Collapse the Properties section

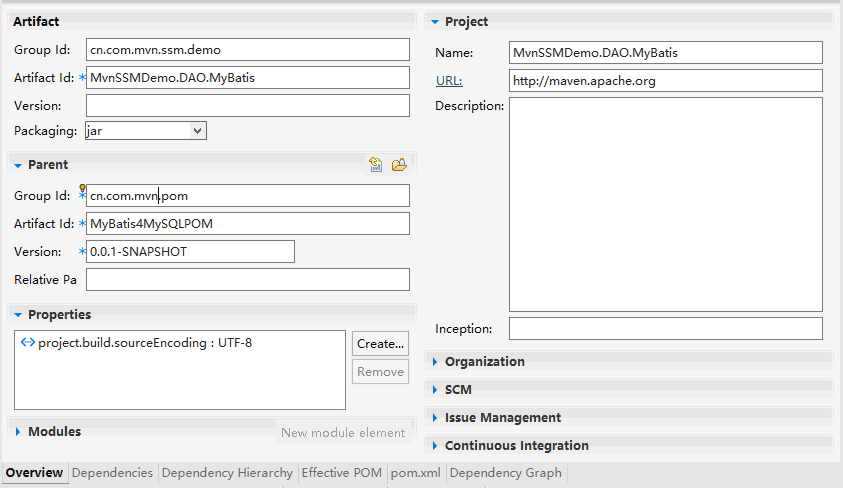pos(18,315)
